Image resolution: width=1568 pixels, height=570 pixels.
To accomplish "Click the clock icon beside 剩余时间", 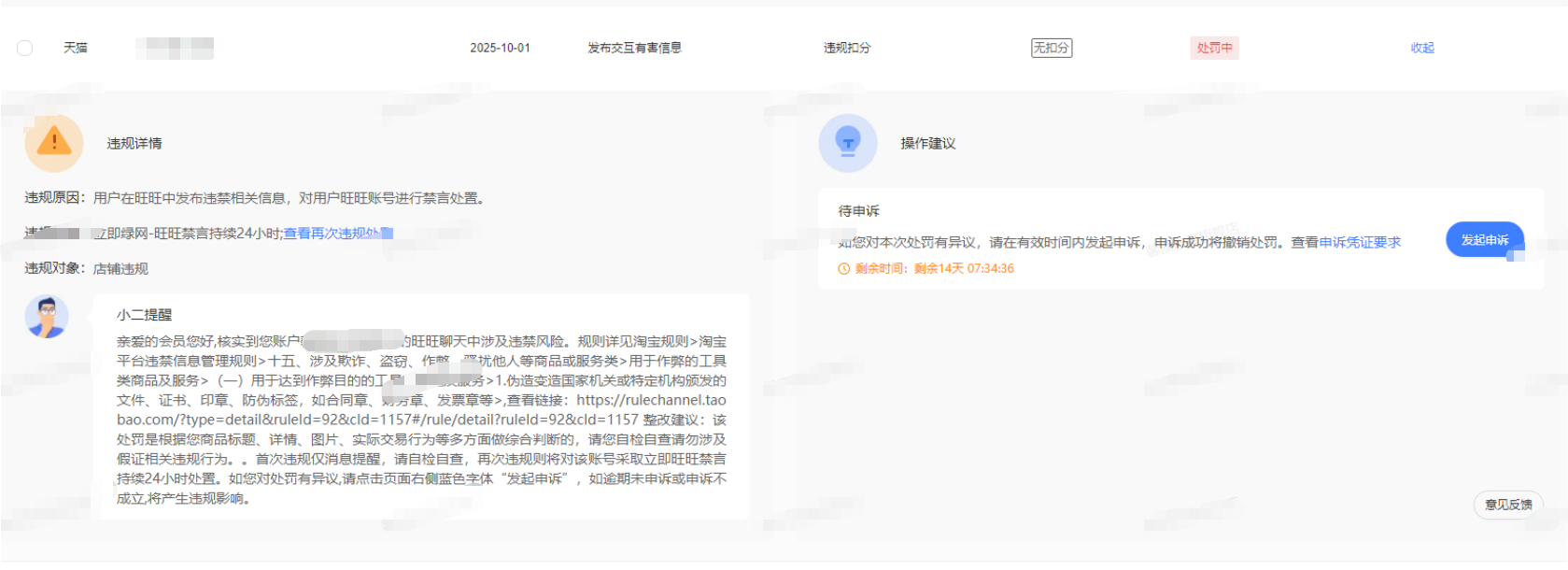I will [844, 269].
